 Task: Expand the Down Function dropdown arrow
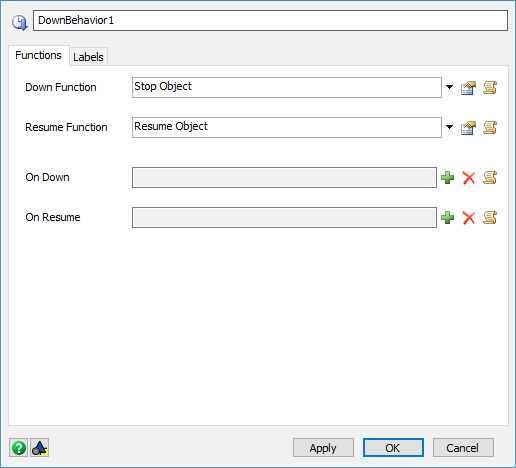(x=449, y=87)
